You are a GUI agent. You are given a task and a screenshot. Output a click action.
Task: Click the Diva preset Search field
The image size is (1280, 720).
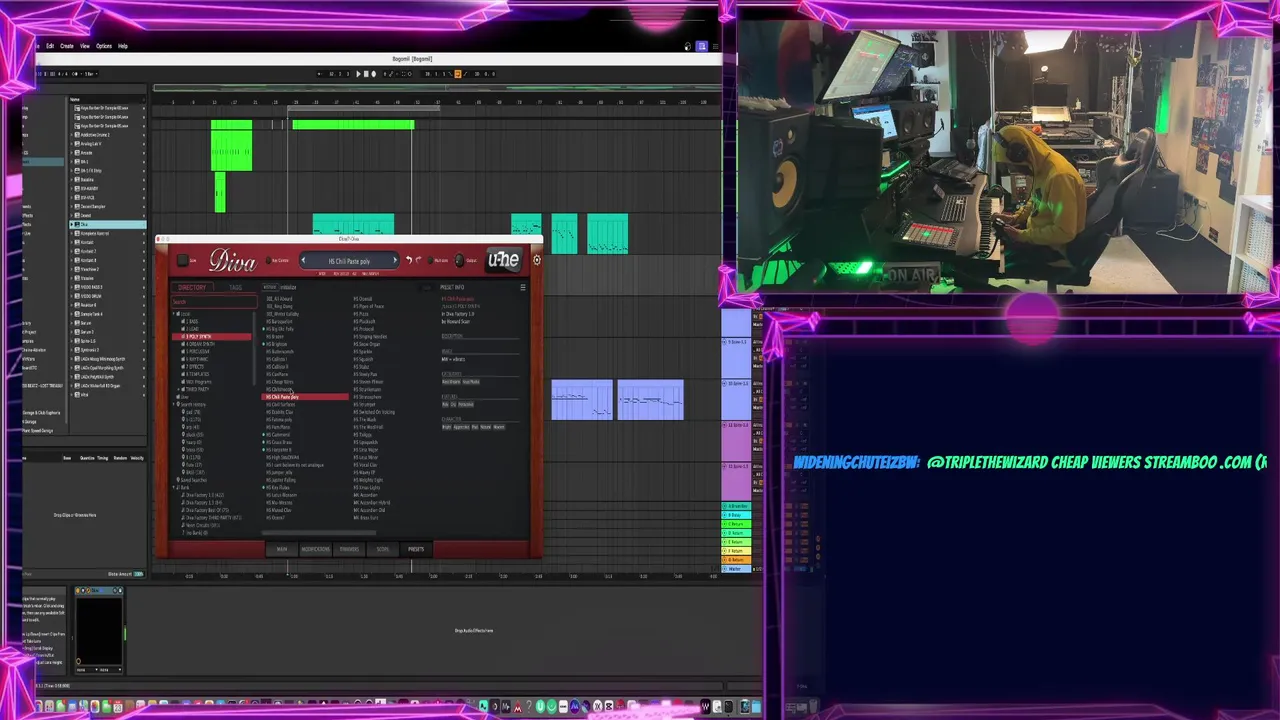(214, 302)
